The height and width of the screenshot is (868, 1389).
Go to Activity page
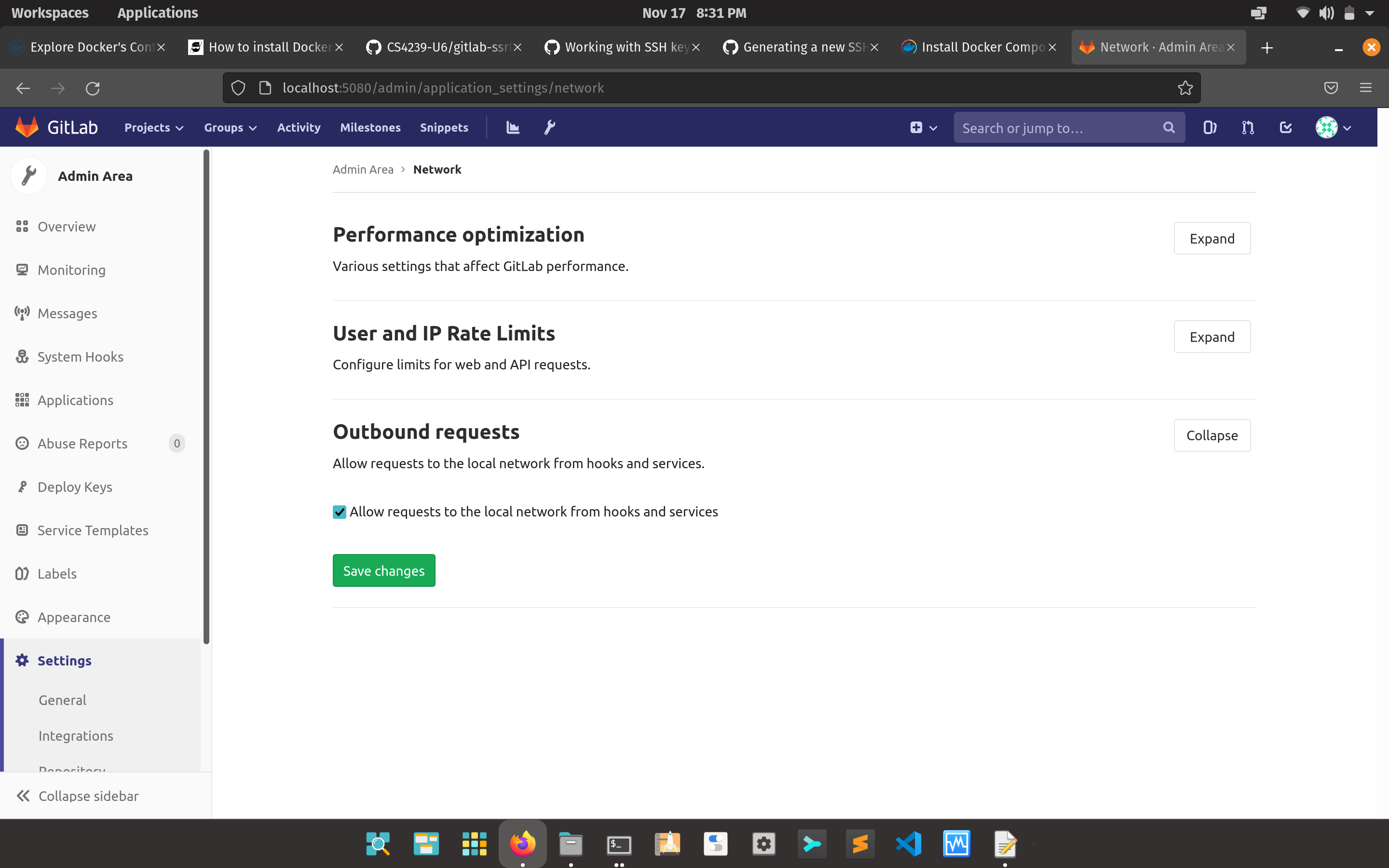[299, 127]
